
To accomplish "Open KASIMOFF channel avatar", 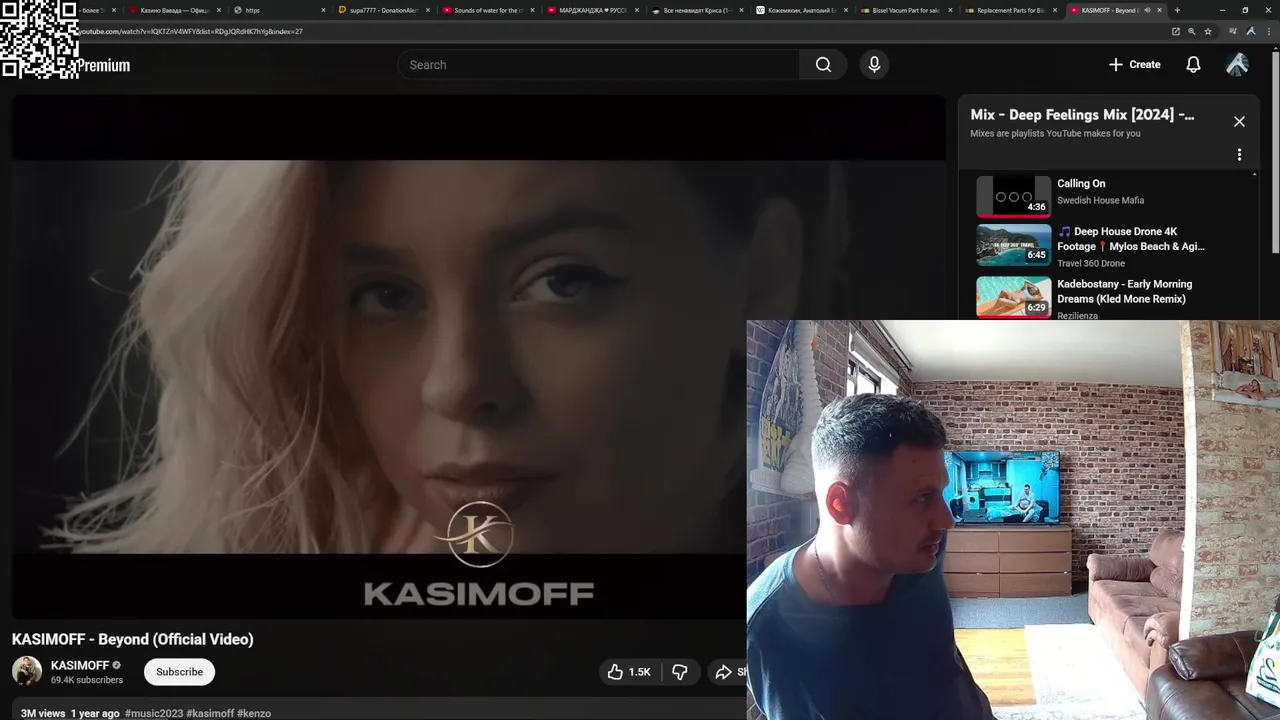I will click(x=27, y=671).
